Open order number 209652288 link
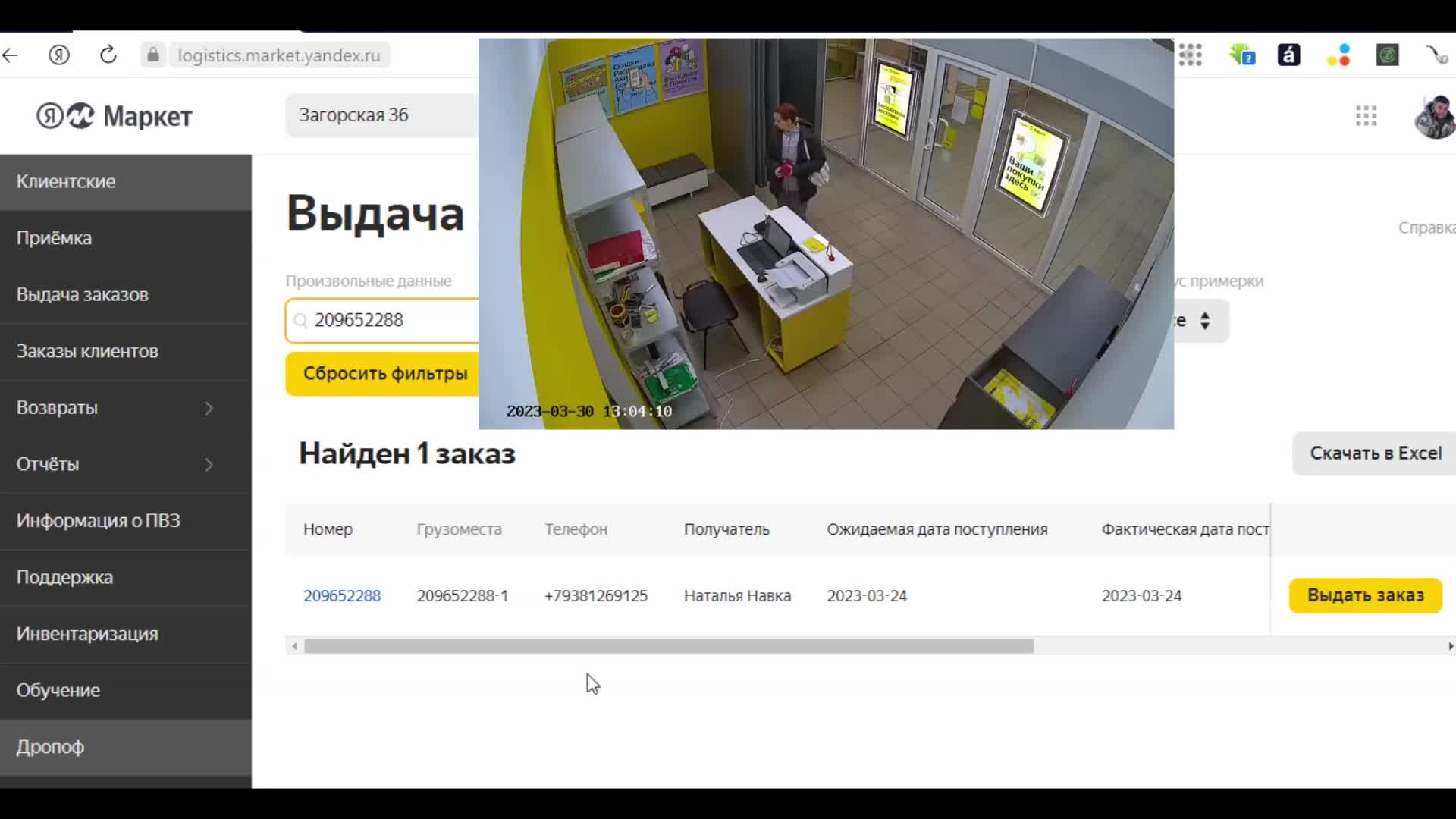Image resolution: width=1456 pixels, height=819 pixels. click(x=342, y=596)
